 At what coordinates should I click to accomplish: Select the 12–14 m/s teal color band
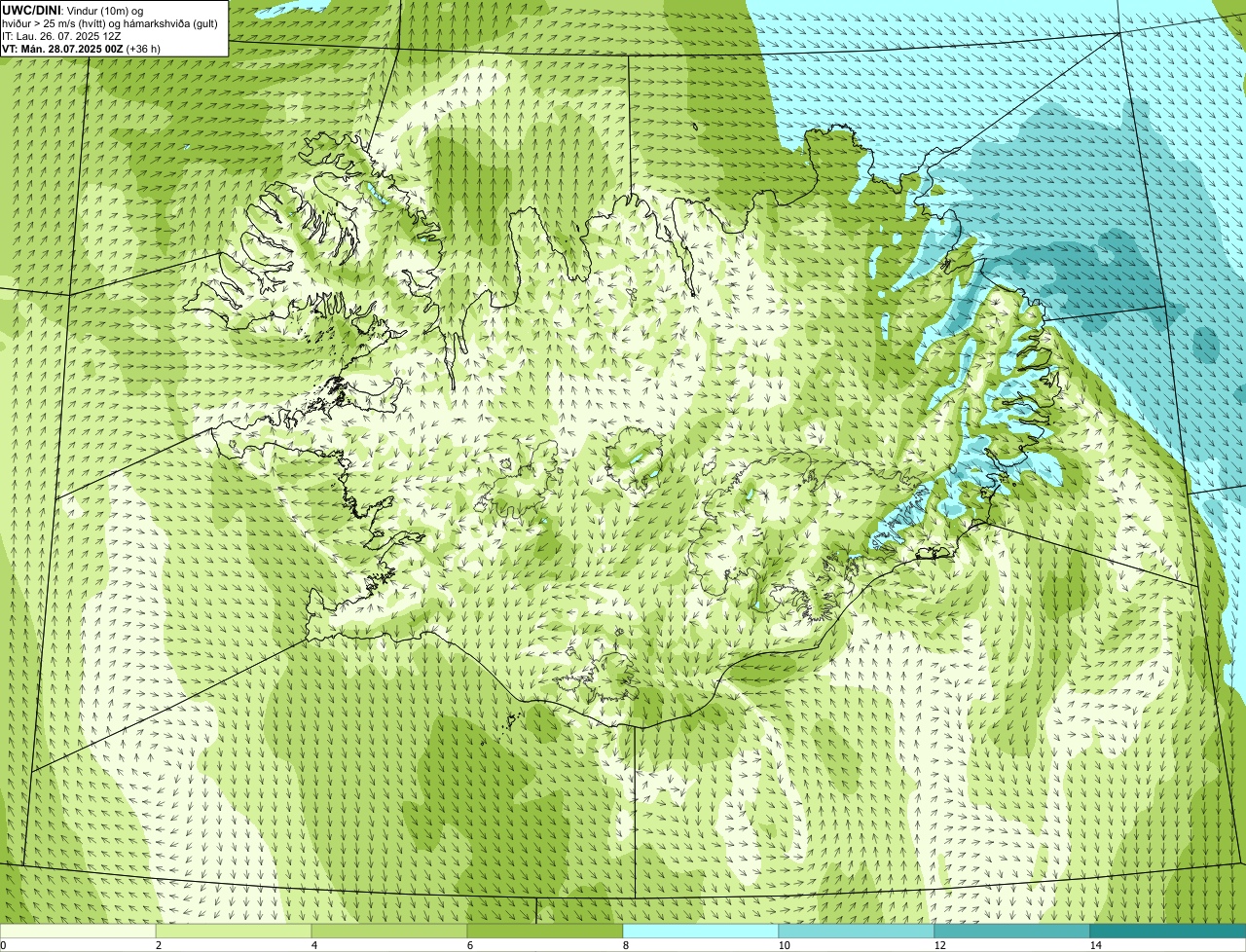pyautogui.click(x=1012, y=931)
